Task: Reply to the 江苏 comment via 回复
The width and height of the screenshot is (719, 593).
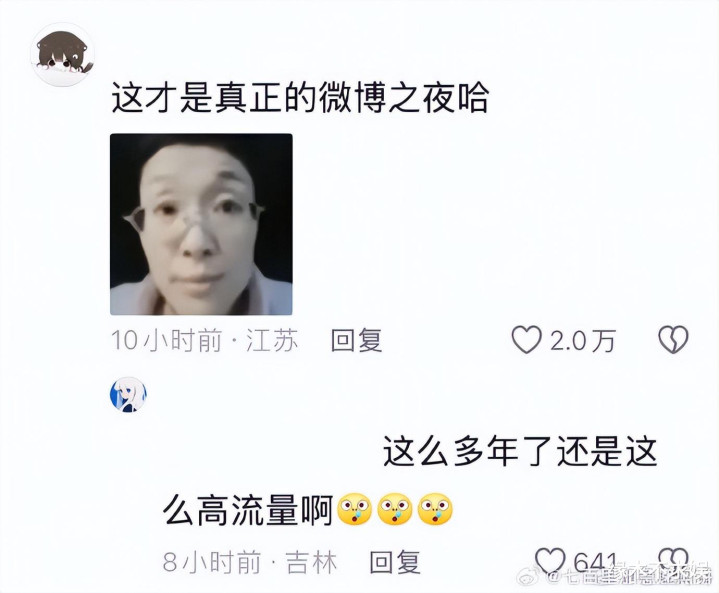Action: [356, 340]
